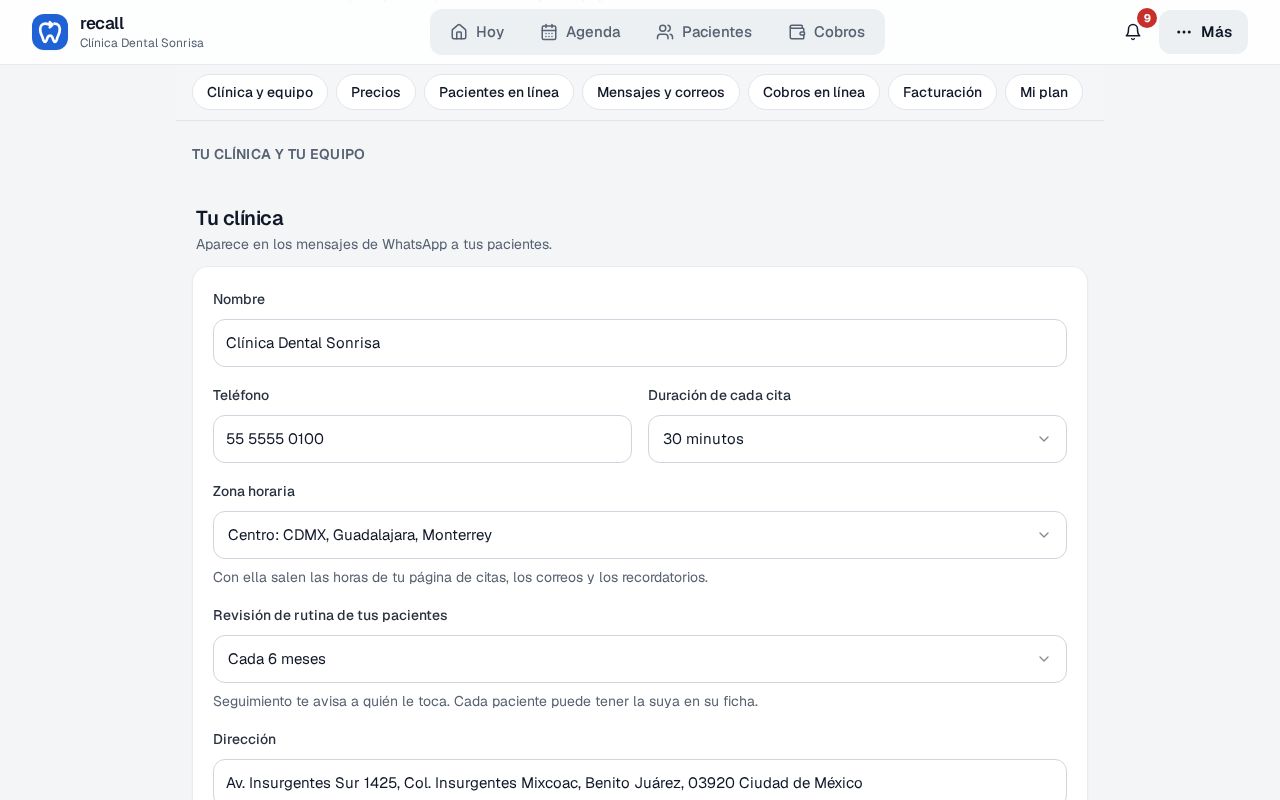Screen dimensions: 1280x800
Task: Click the Clínica Dental Sonrisa header subtitle
Action: 142,43
